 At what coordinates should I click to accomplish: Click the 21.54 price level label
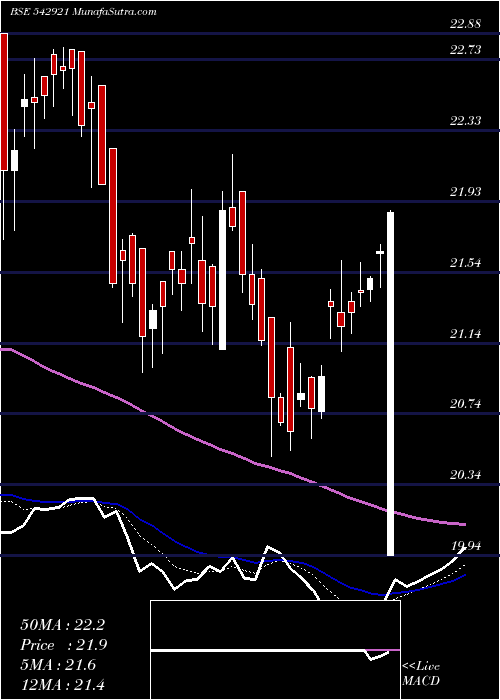click(x=466, y=262)
